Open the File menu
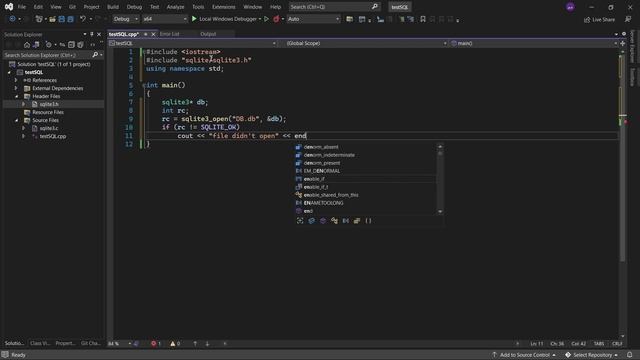Screen dimensions: 640x360 (x=22, y=7)
